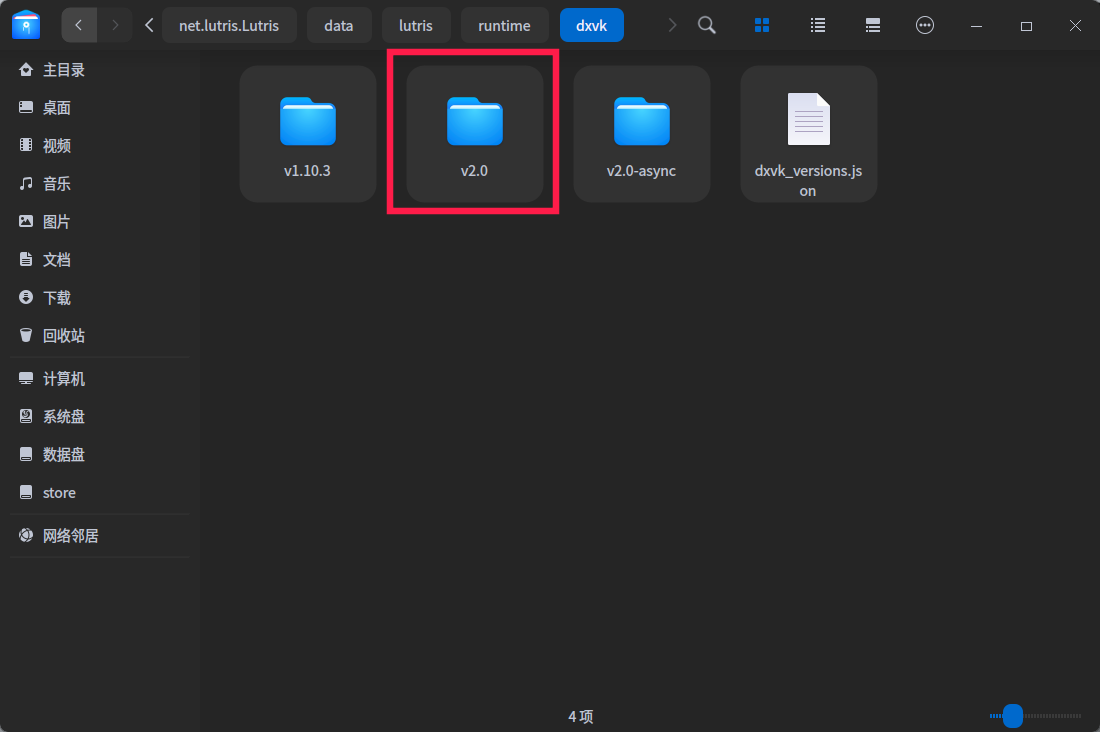This screenshot has width=1100, height=732.
Task: Select the dxvk breadcrumb
Action: click(x=591, y=25)
